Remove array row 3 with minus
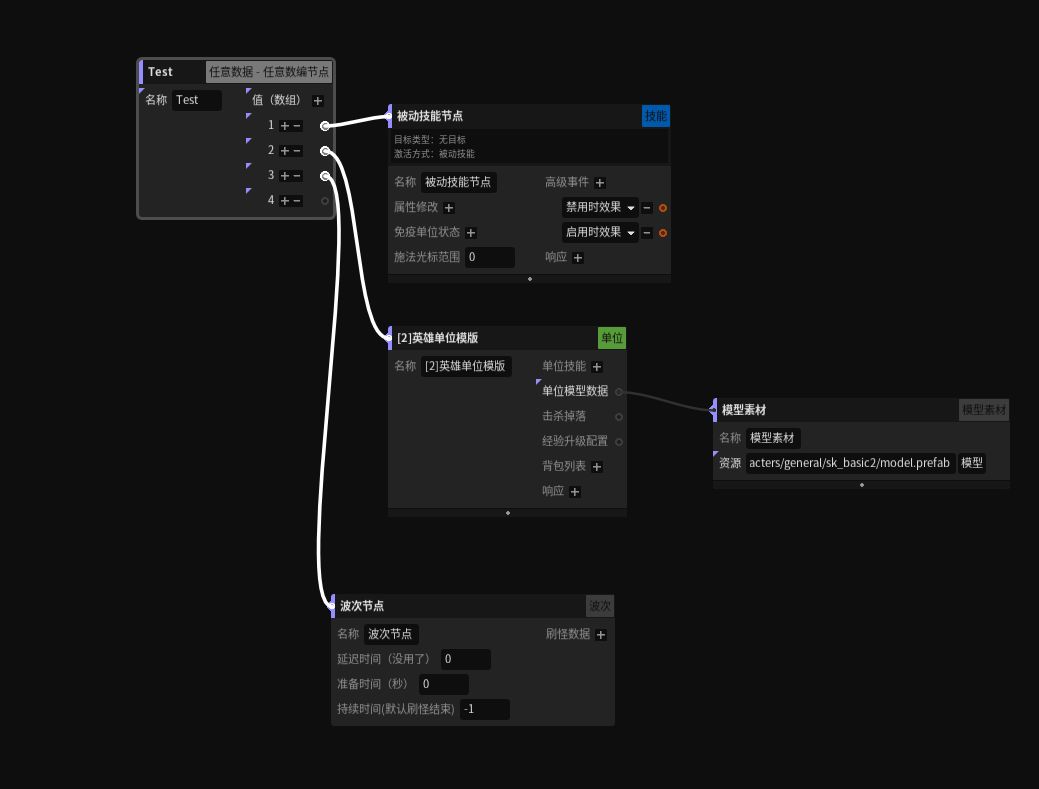 (296, 176)
